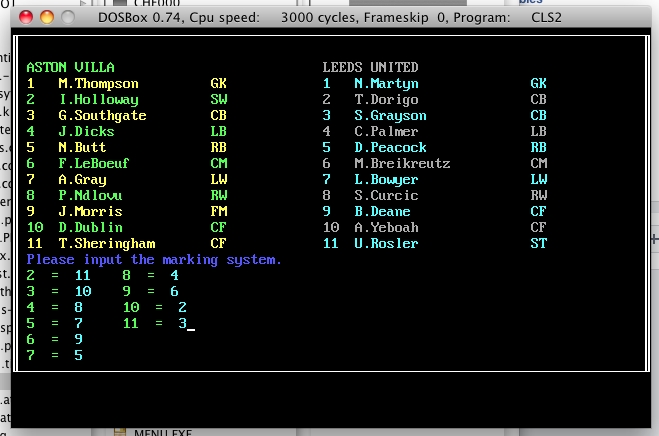Click the '3 = 10' marking entry

click(x=58, y=291)
